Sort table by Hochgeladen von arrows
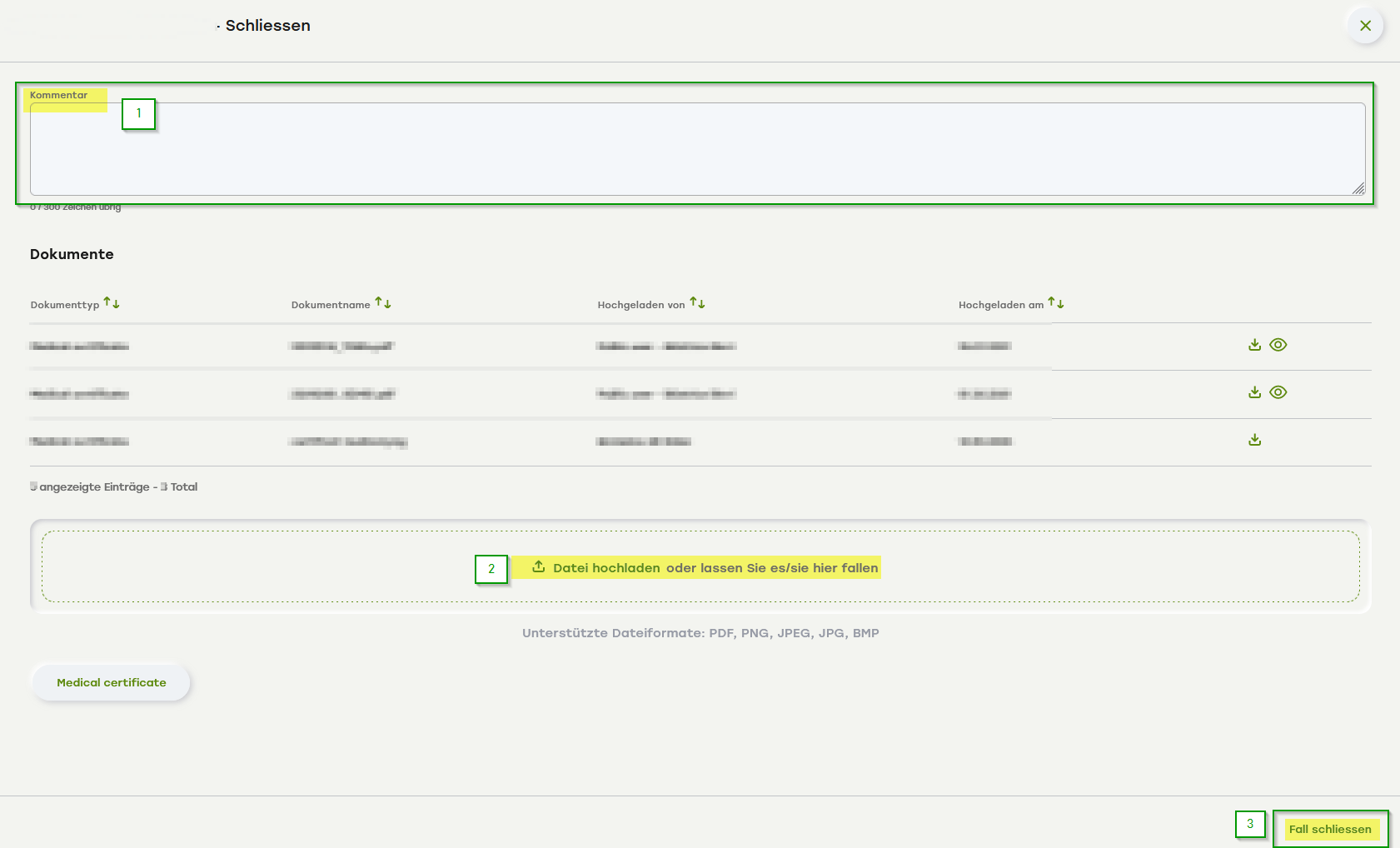Screen dimensions: 1400x848 point(698,303)
